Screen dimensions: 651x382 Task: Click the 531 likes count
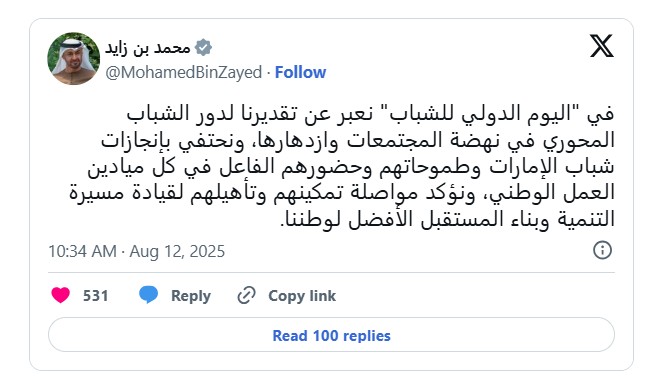click(x=95, y=296)
